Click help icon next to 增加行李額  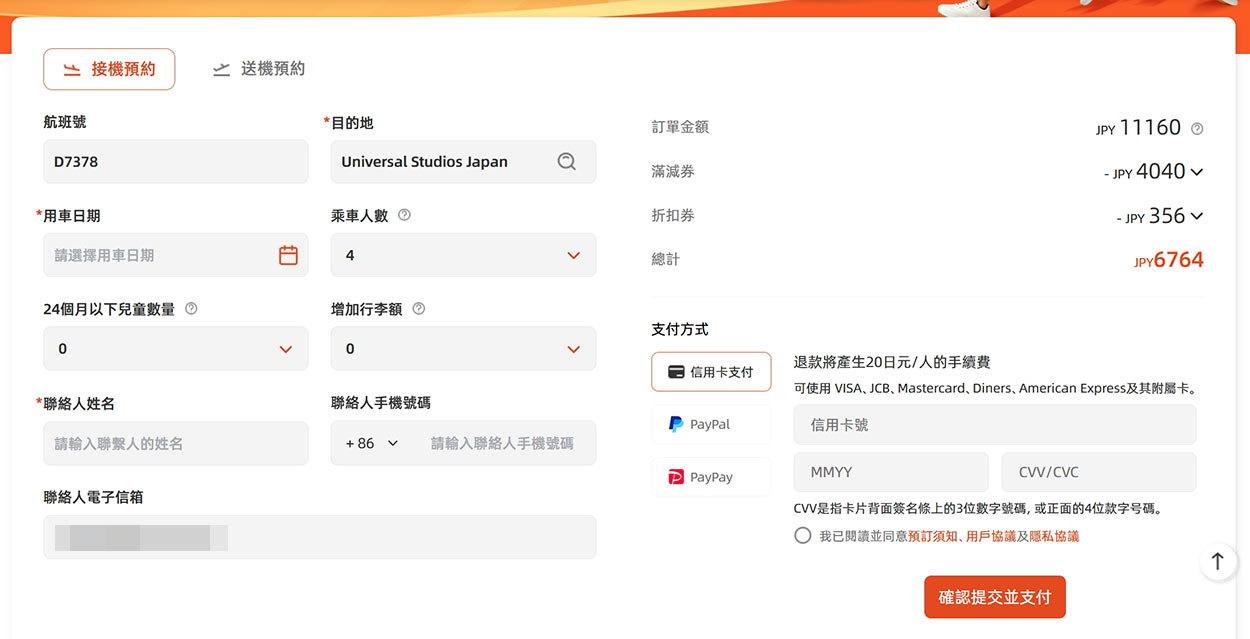pyautogui.click(x=418, y=309)
